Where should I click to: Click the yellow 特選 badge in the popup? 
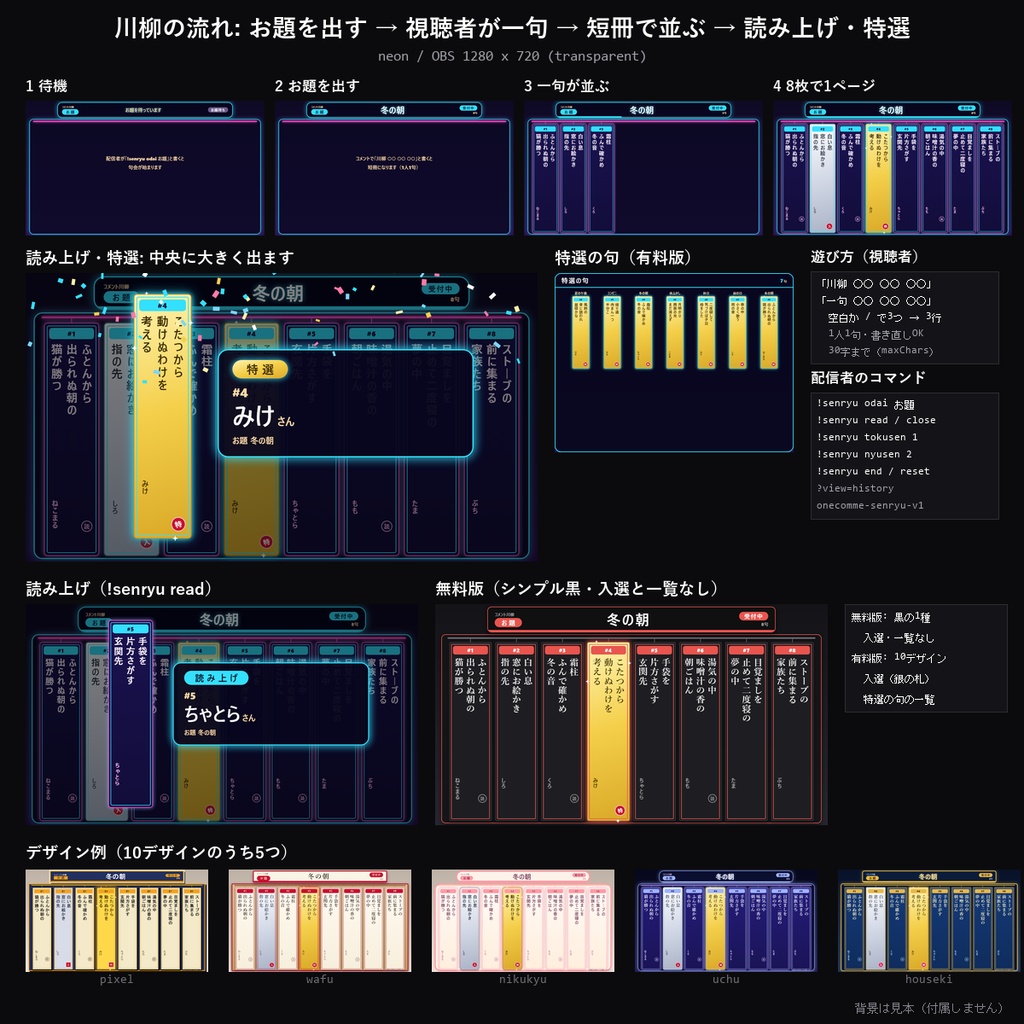(260, 370)
